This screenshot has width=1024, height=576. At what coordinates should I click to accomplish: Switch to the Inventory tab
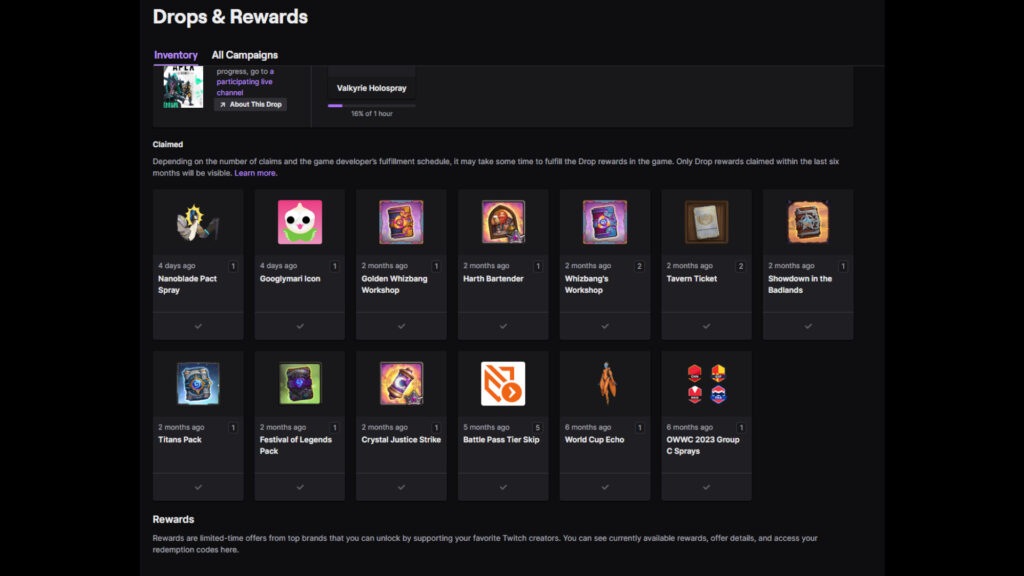(x=176, y=54)
